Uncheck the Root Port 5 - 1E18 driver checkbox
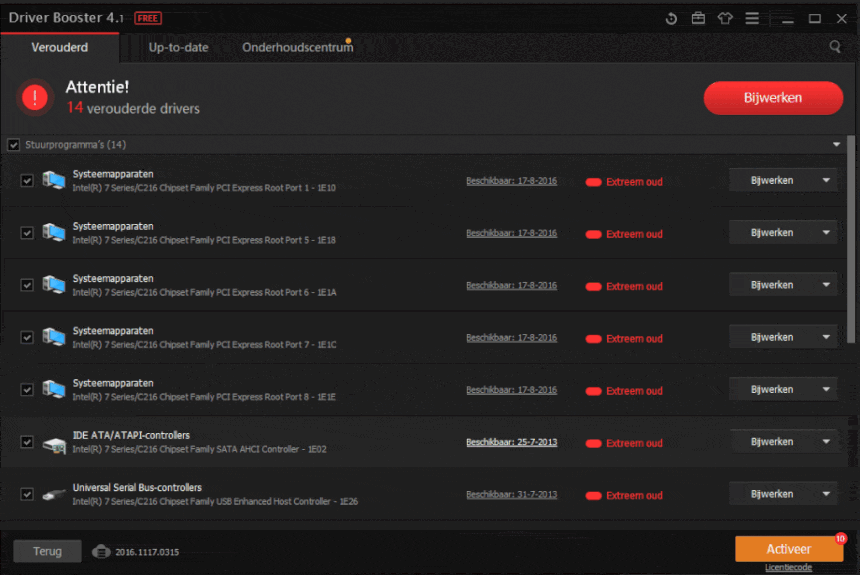The image size is (860, 575). (x=26, y=233)
